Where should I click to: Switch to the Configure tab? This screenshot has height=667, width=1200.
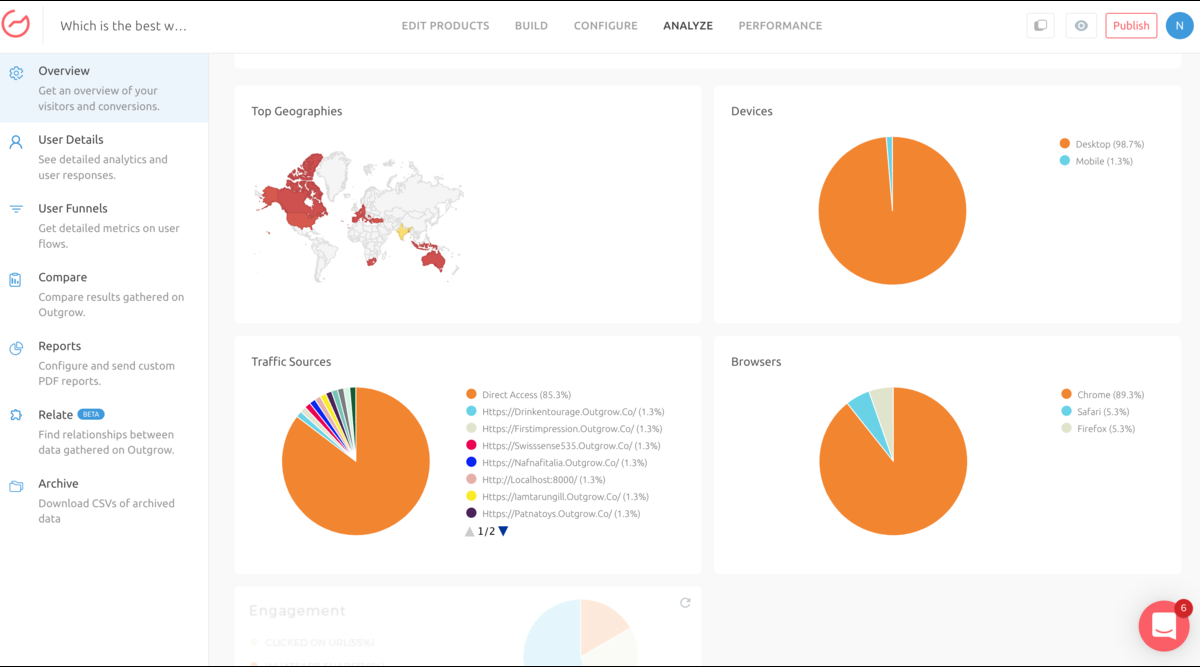click(605, 26)
